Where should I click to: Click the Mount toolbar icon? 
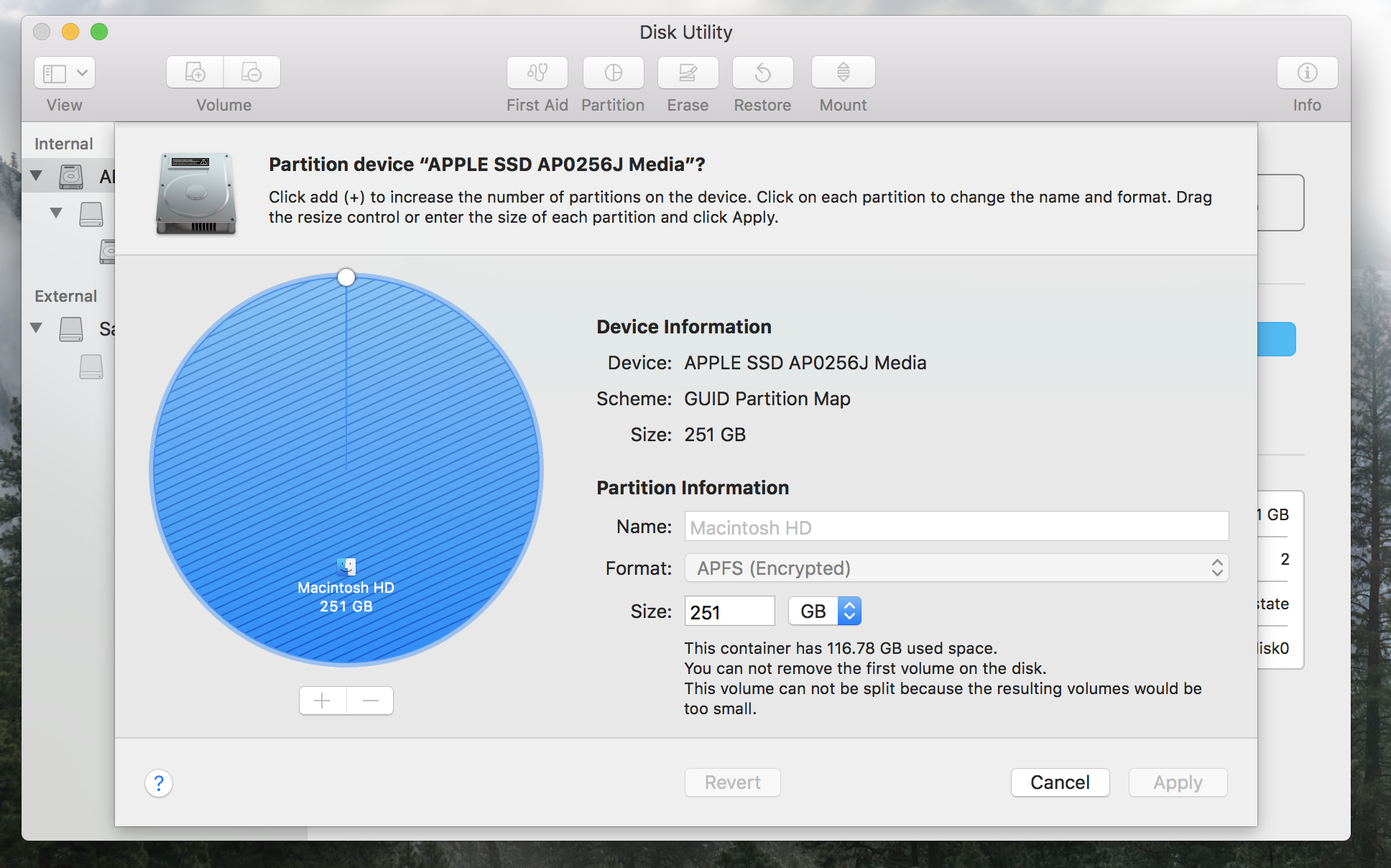[x=843, y=73]
